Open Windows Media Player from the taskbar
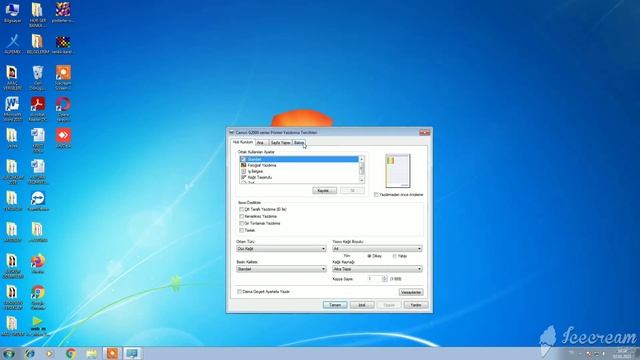The width and height of the screenshot is (640, 360). (49, 353)
